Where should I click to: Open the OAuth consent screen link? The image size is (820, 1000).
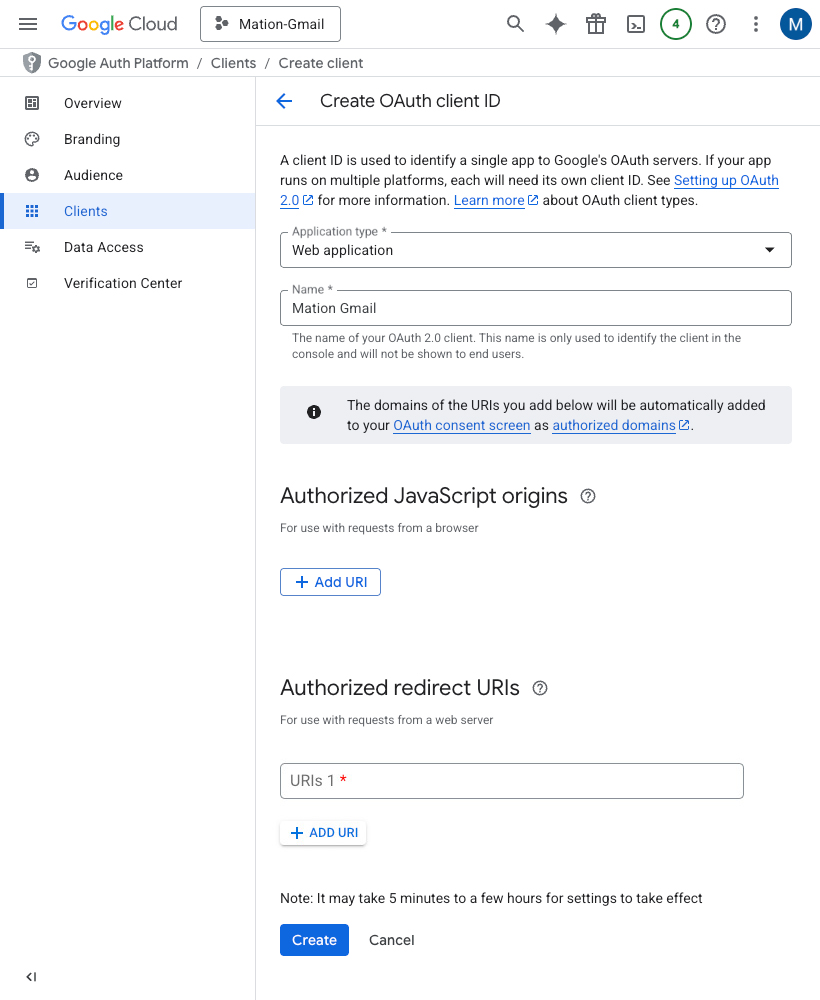tap(462, 425)
